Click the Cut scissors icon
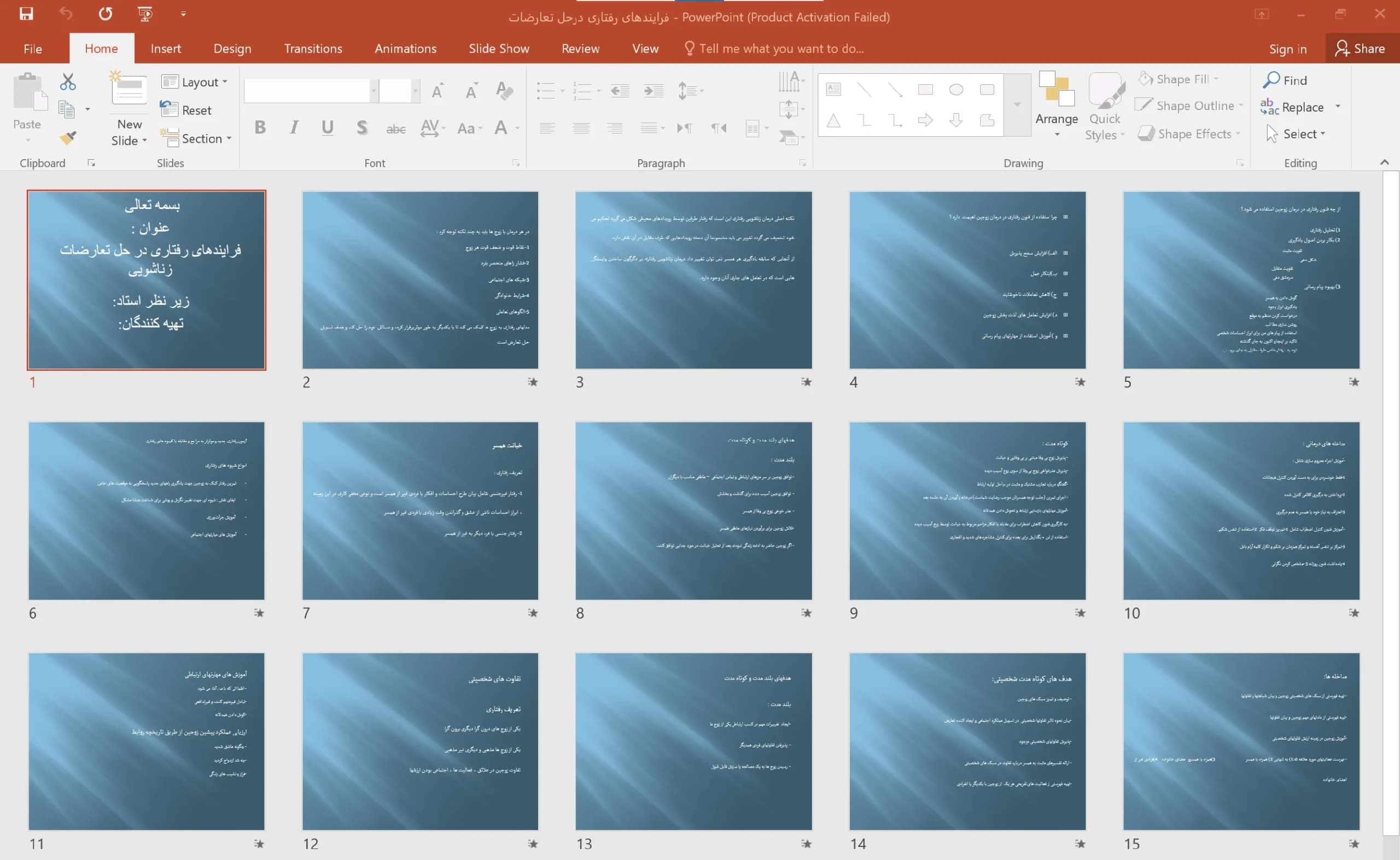This screenshot has height=860, width=1400. [68, 82]
